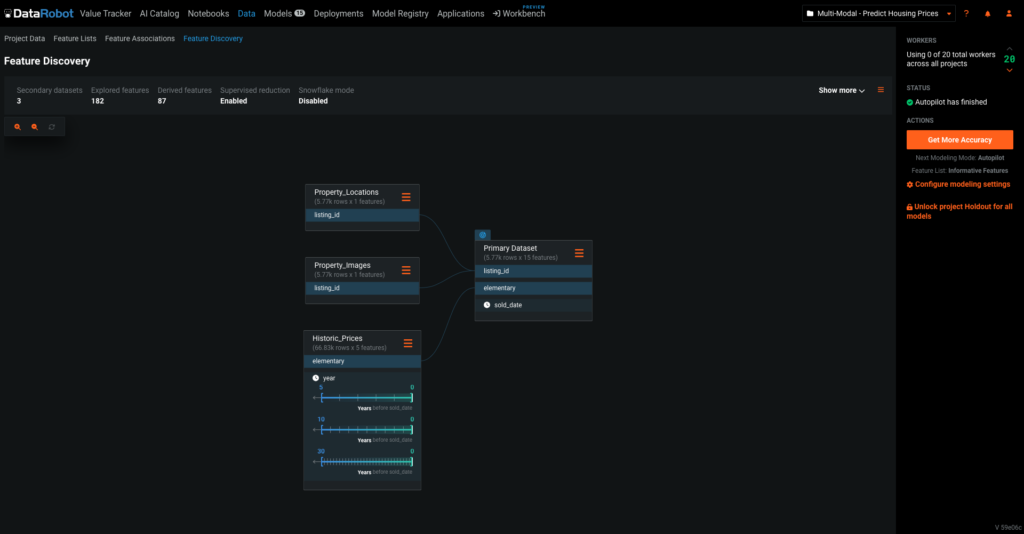Open Property_Images dataset hamburger menu
Screen dimensions: 1024x534
(x=406, y=270)
